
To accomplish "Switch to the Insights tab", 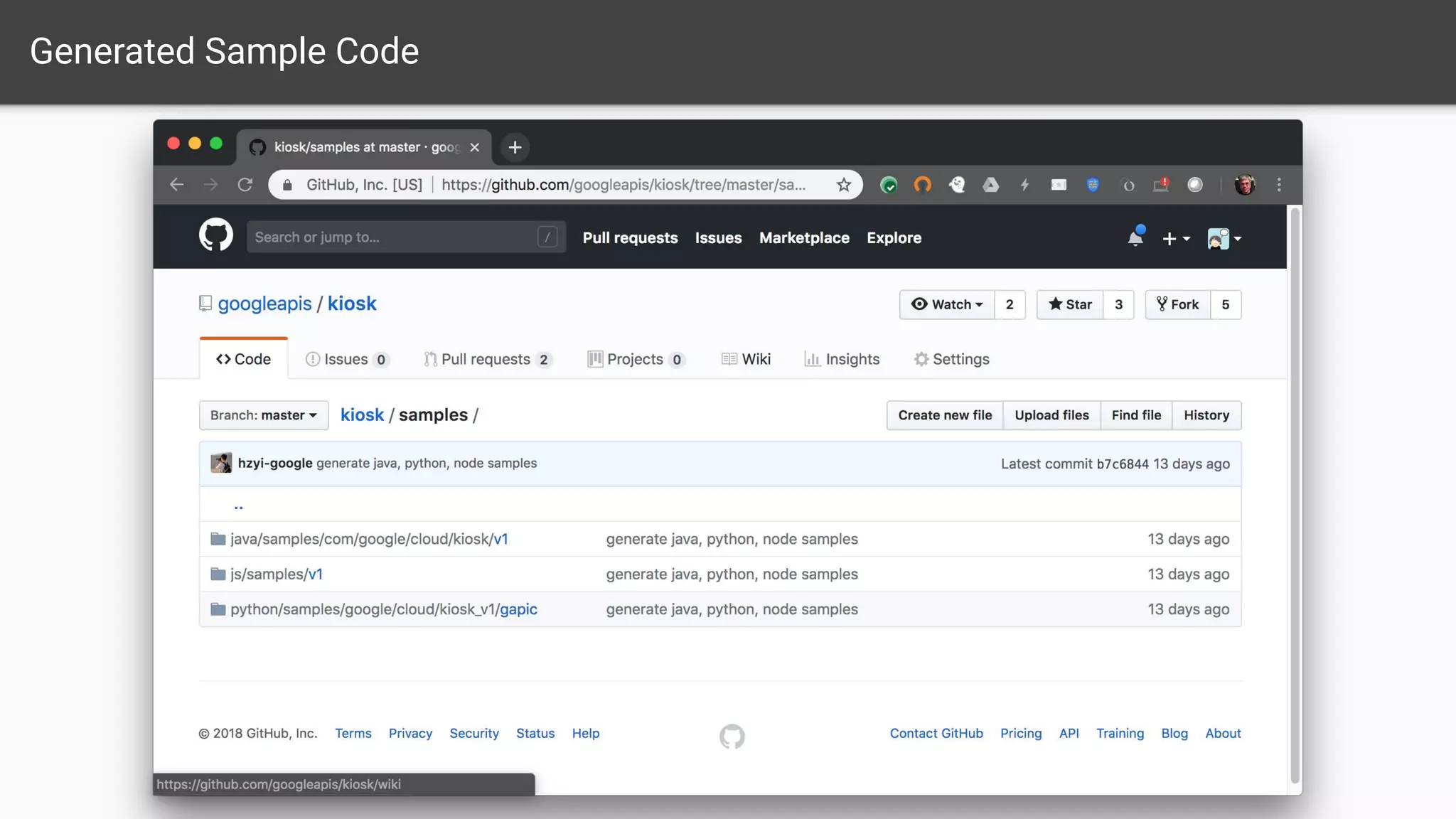I will (842, 359).
